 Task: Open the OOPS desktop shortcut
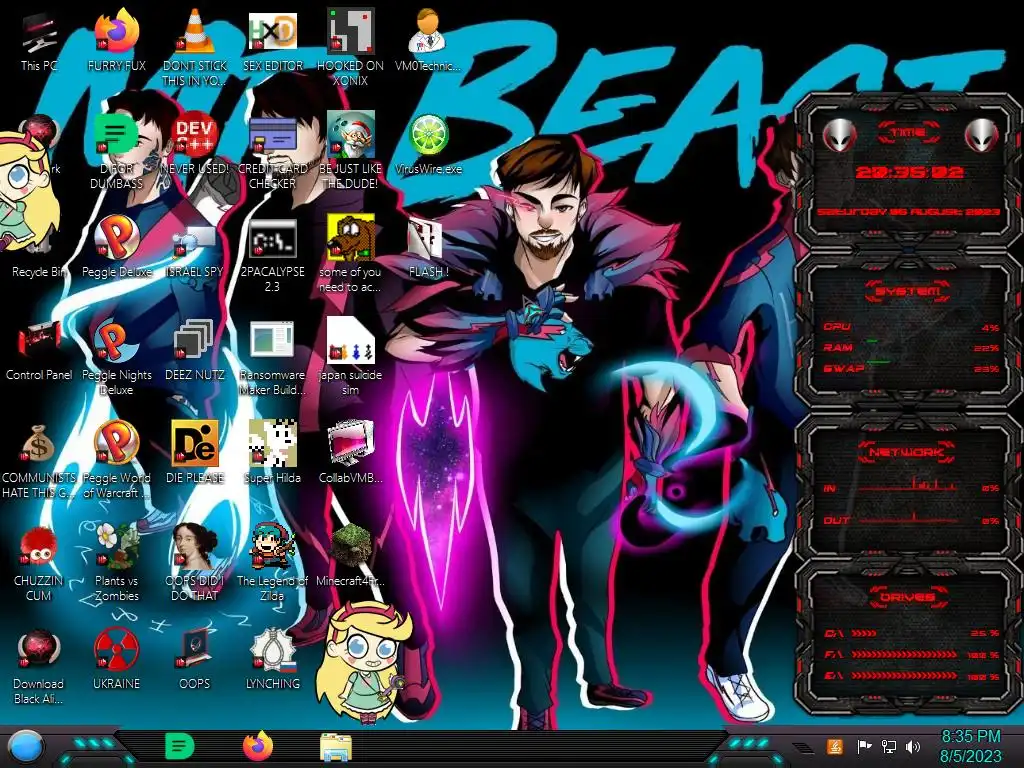[195, 650]
